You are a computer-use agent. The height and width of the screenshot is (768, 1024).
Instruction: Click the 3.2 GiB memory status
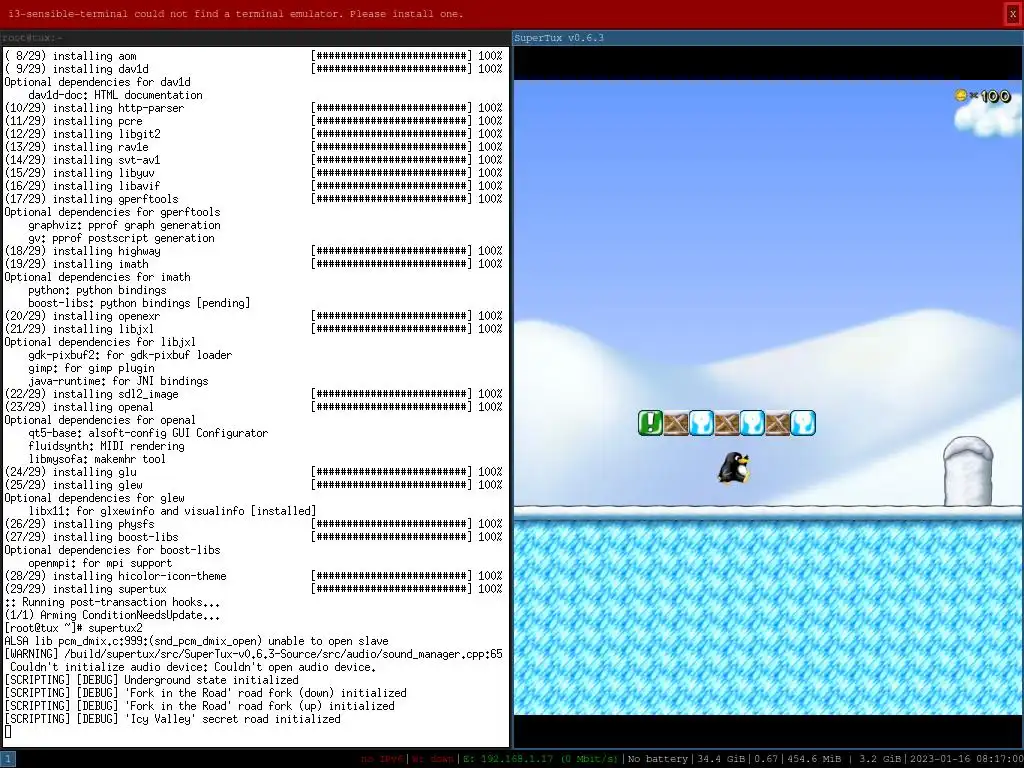point(878,759)
